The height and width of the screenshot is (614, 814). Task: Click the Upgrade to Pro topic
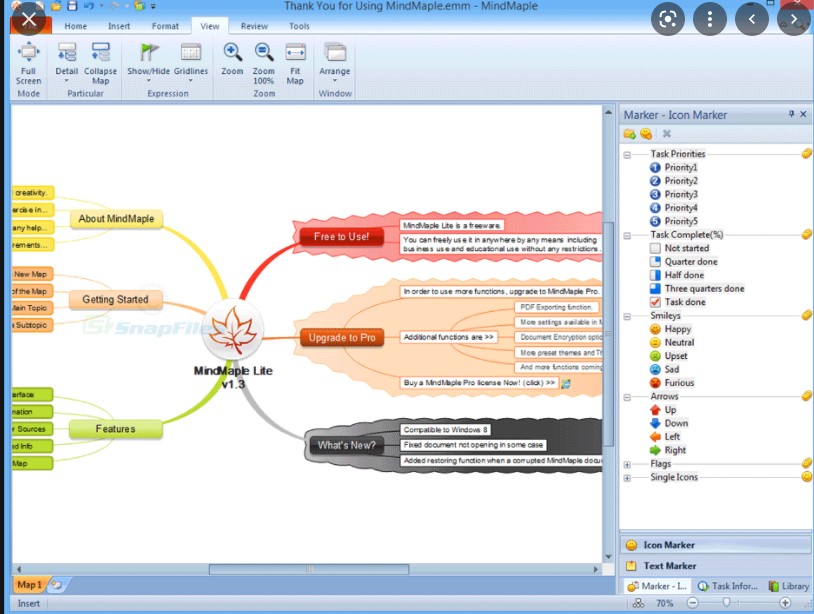coord(342,338)
